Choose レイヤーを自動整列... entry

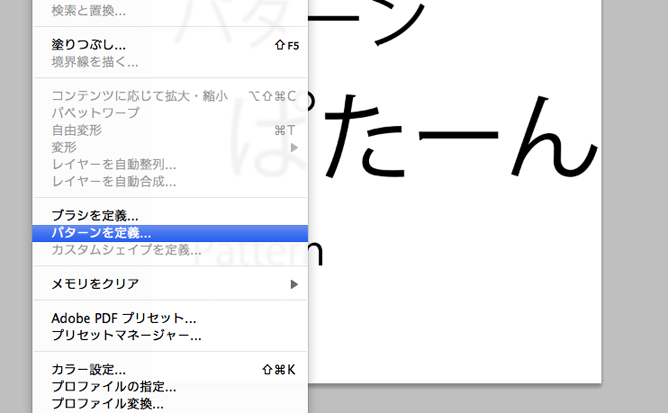tap(170, 165)
